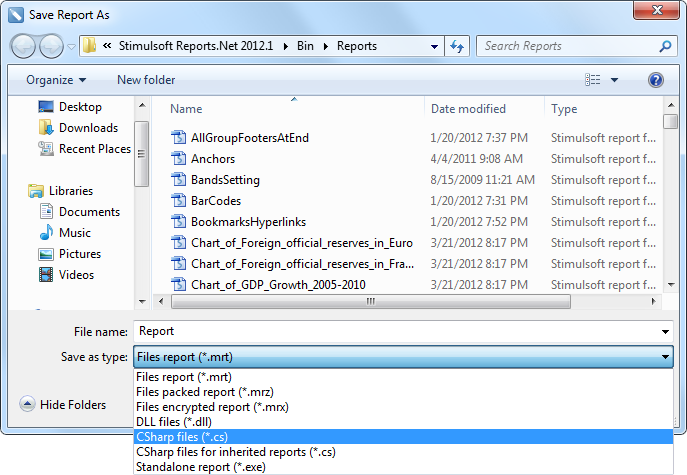Expand the File name history dropdown arrow
Viewport: 687px width, 475px height.
point(665,332)
